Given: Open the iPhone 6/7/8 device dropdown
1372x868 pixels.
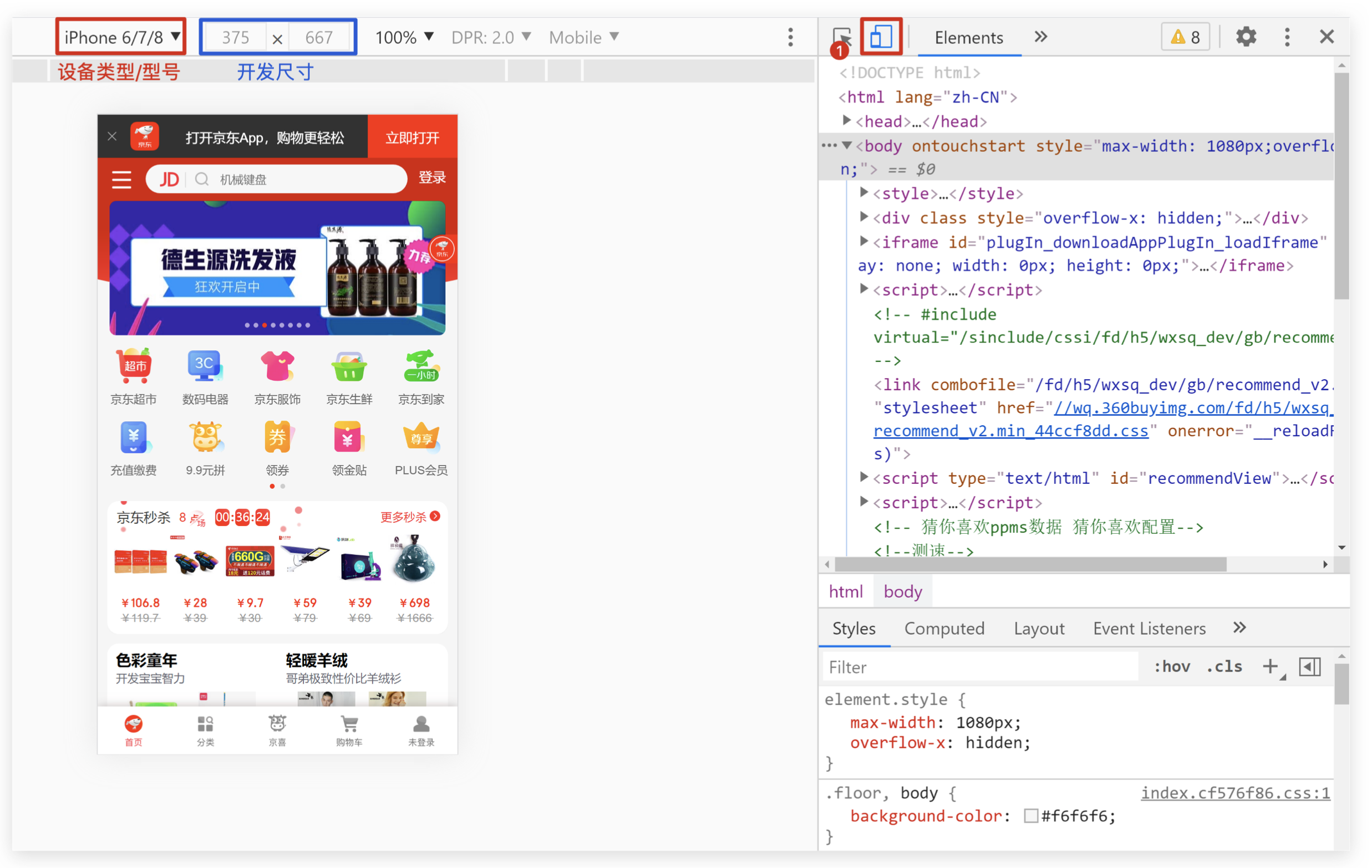Looking at the screenshot, I should (122, 37).
